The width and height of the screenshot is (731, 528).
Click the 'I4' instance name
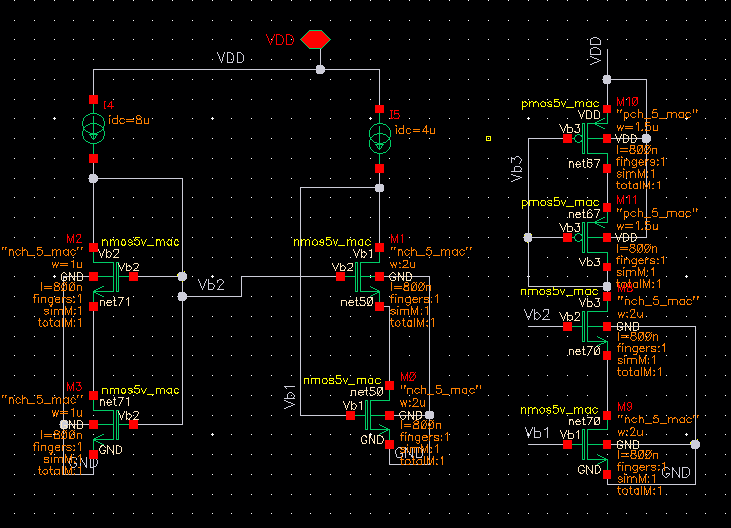(109, 104)
